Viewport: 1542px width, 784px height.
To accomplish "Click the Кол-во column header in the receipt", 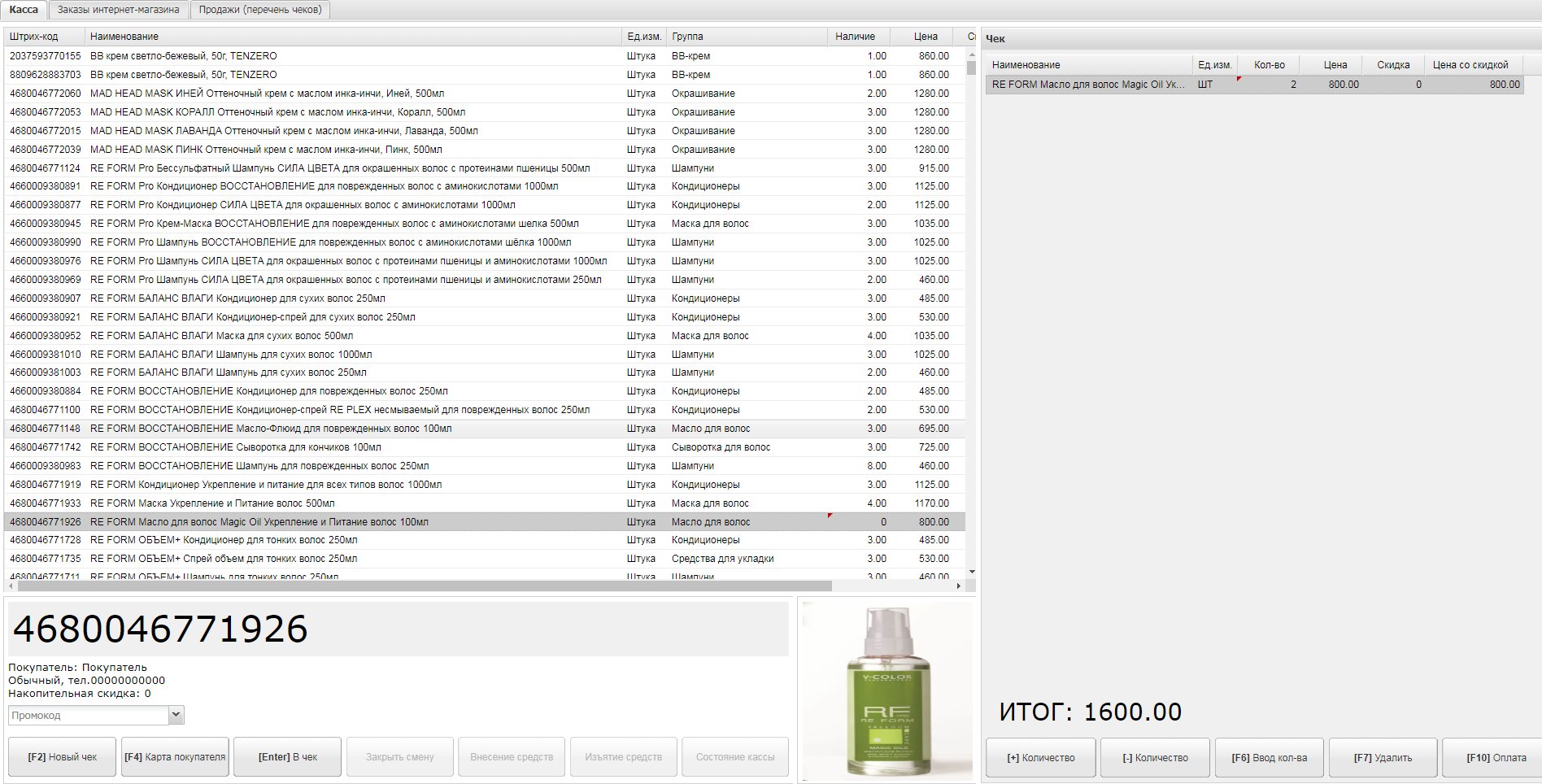I will pos(1269,65).
